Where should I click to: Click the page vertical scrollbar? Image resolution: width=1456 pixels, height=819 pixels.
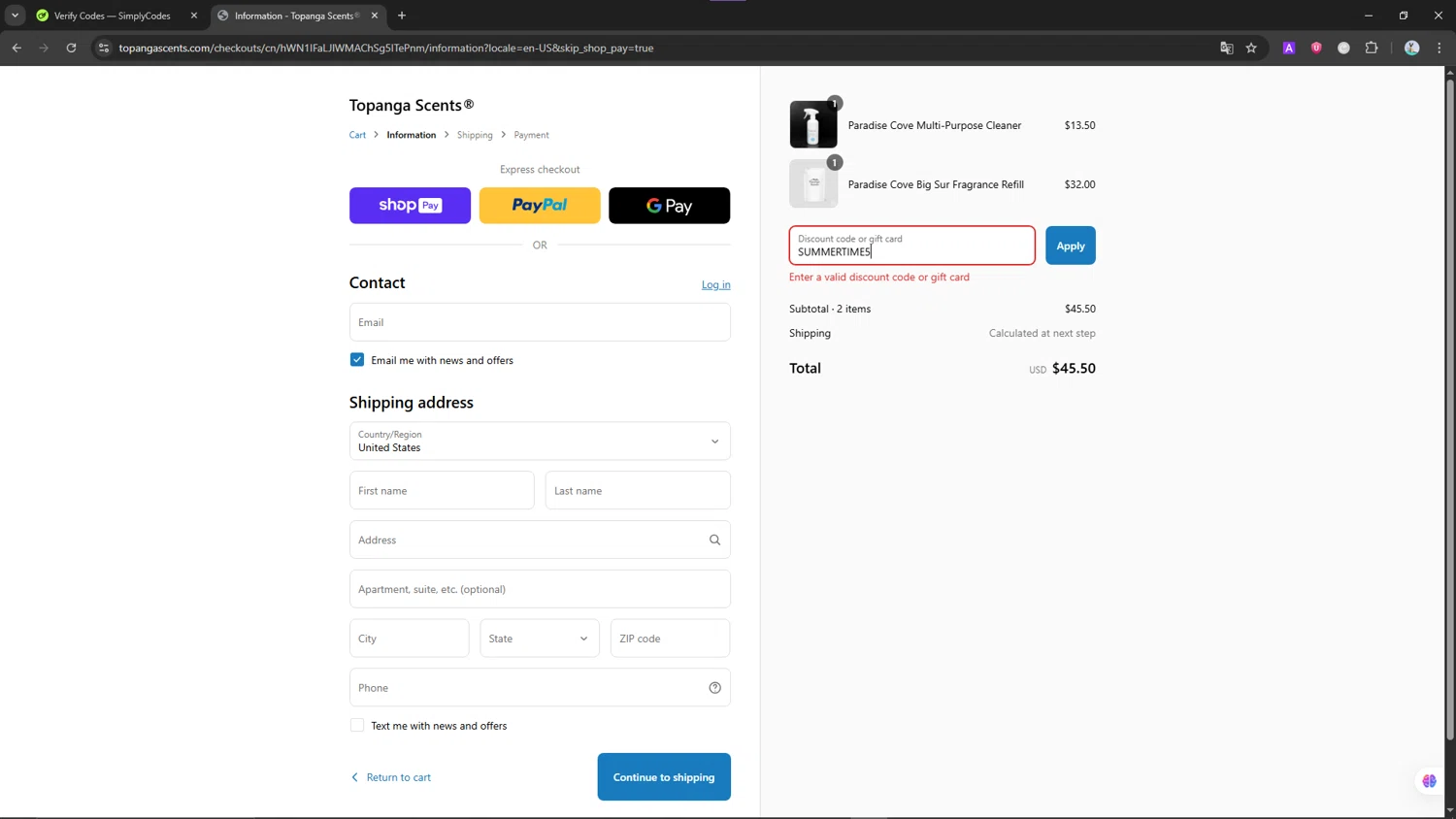tap(1450, 408)
